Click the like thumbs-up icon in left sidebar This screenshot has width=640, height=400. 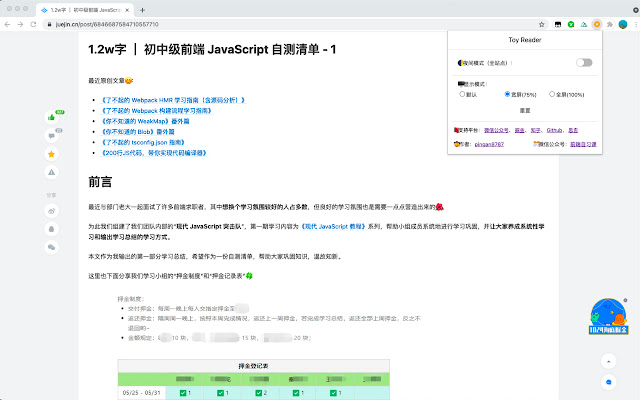tap(51, 117)
